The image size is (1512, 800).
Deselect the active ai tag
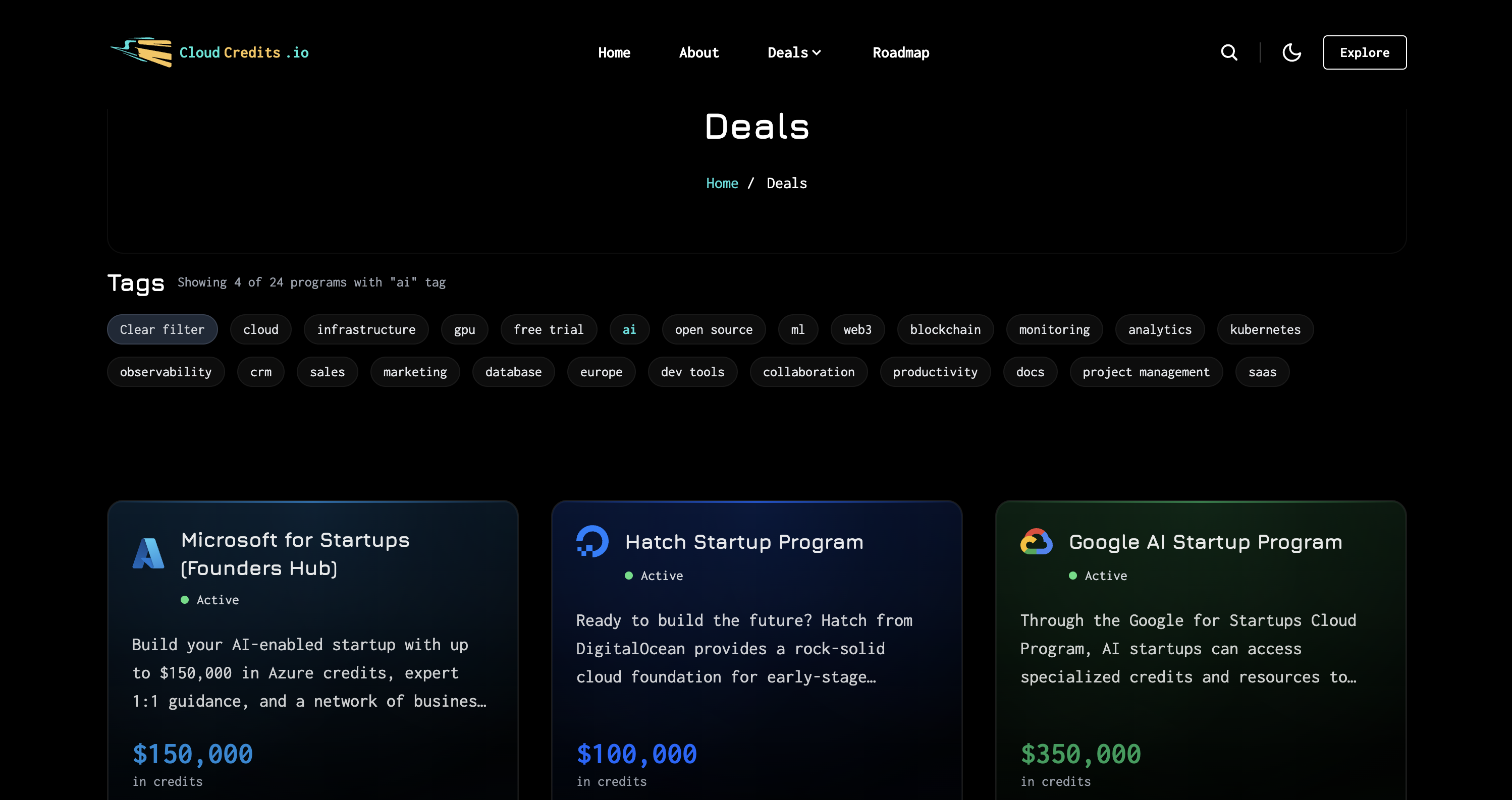[629, 329]
